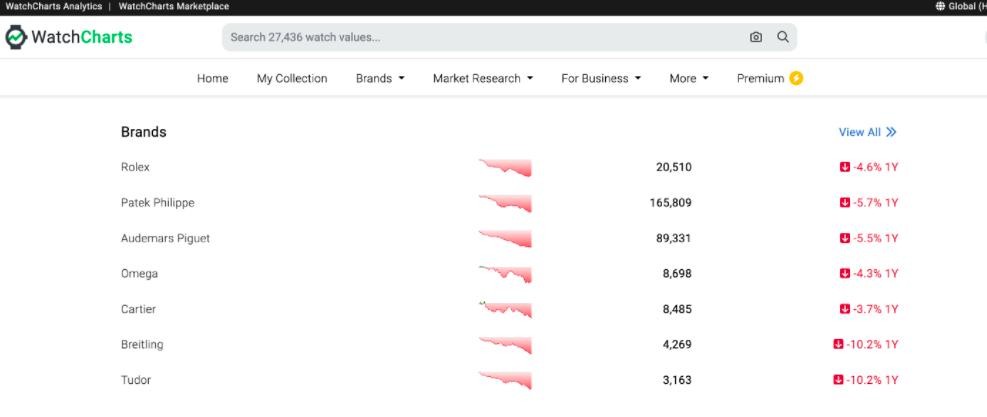Open My Collection from the nav bar

click(x=292, y=78)
